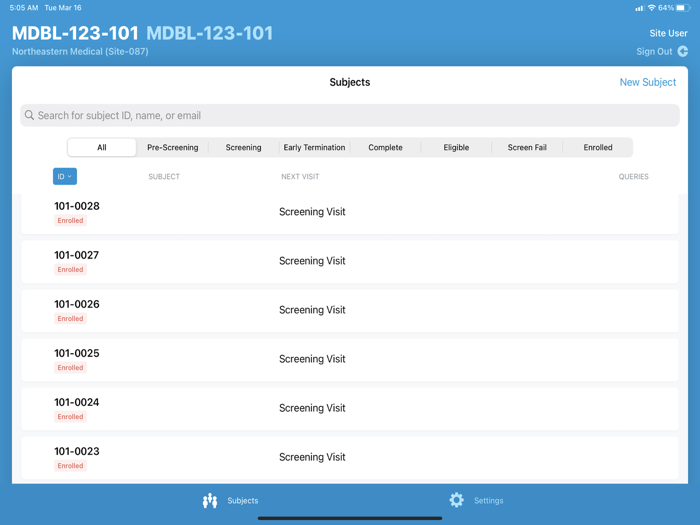Screen dimensions: 700x525
Task: Open the Subjects bottom tab label
Action: [242, 500]
